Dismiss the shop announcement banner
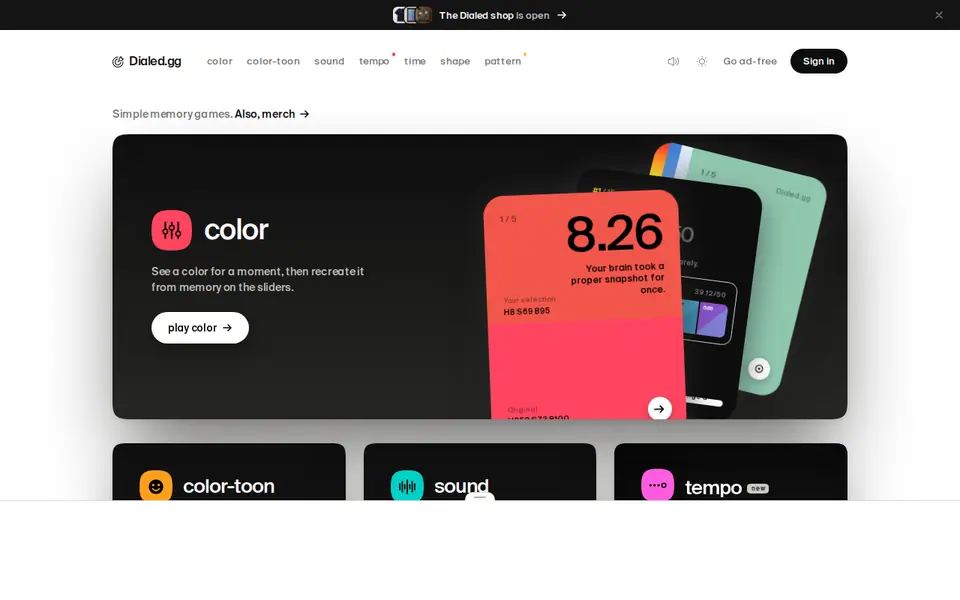This screenshot has width=960, height=600. pos(939,15)
